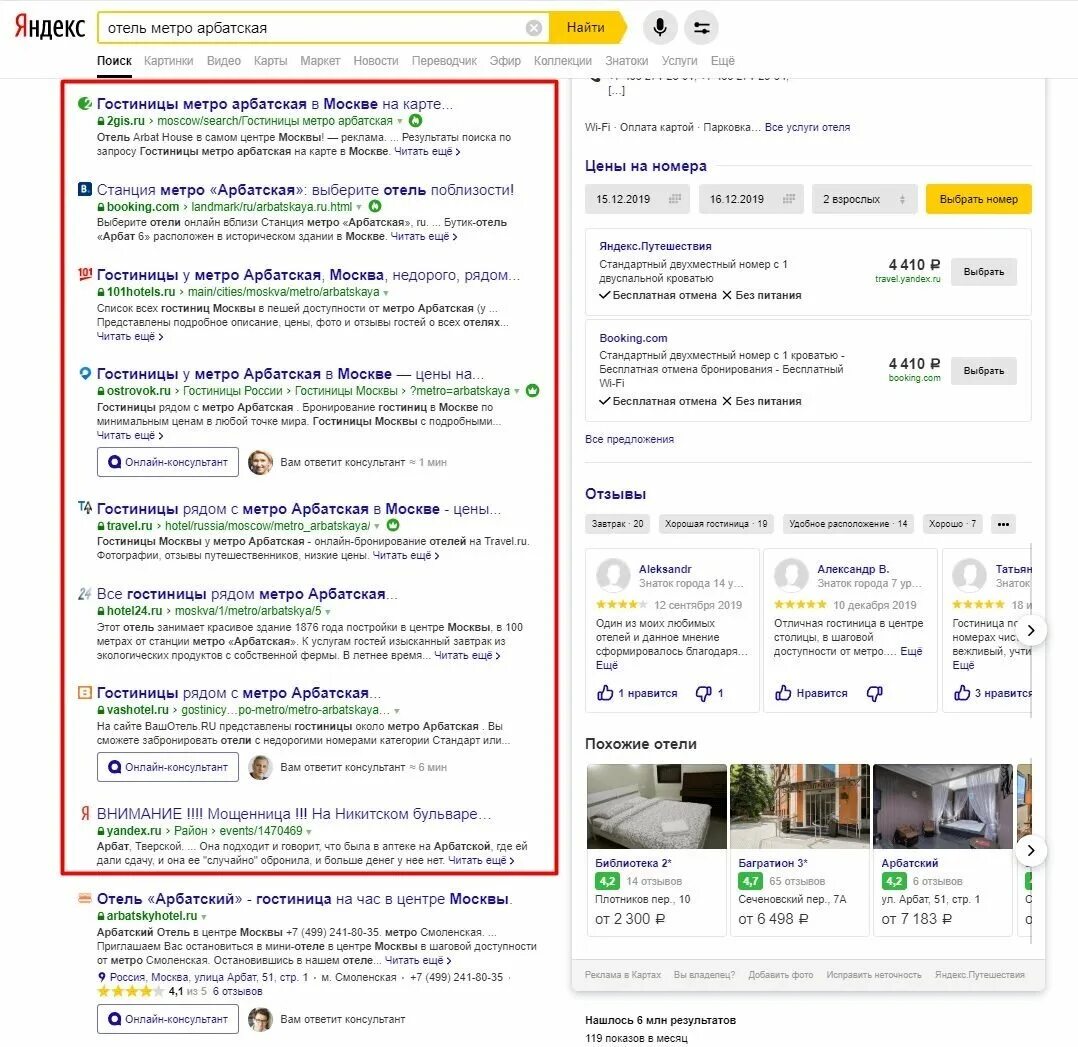Click Добавить фото footer link
Screen dimensions: 1078x1047
tap(780, 975)
